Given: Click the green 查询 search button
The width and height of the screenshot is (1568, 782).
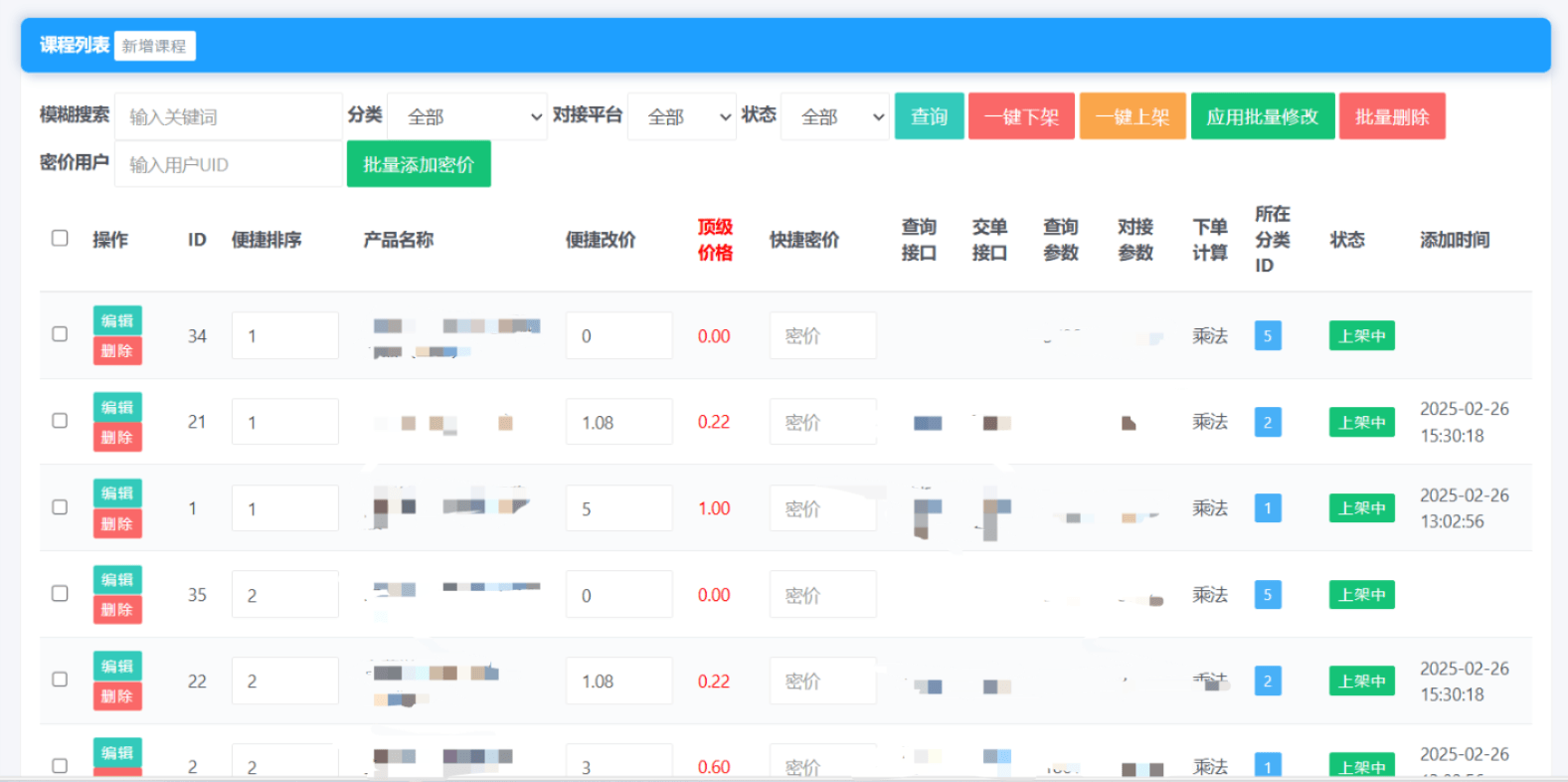Looking at the screenshot, I should coord(929,116).
